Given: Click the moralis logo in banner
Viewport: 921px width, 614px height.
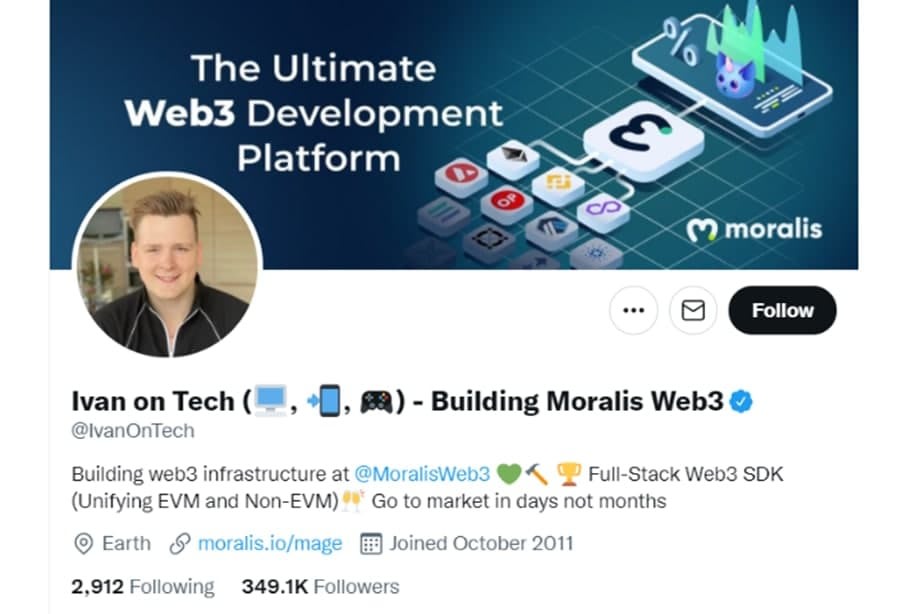Looking at the screenshot, I should click(x=755, y=230).
